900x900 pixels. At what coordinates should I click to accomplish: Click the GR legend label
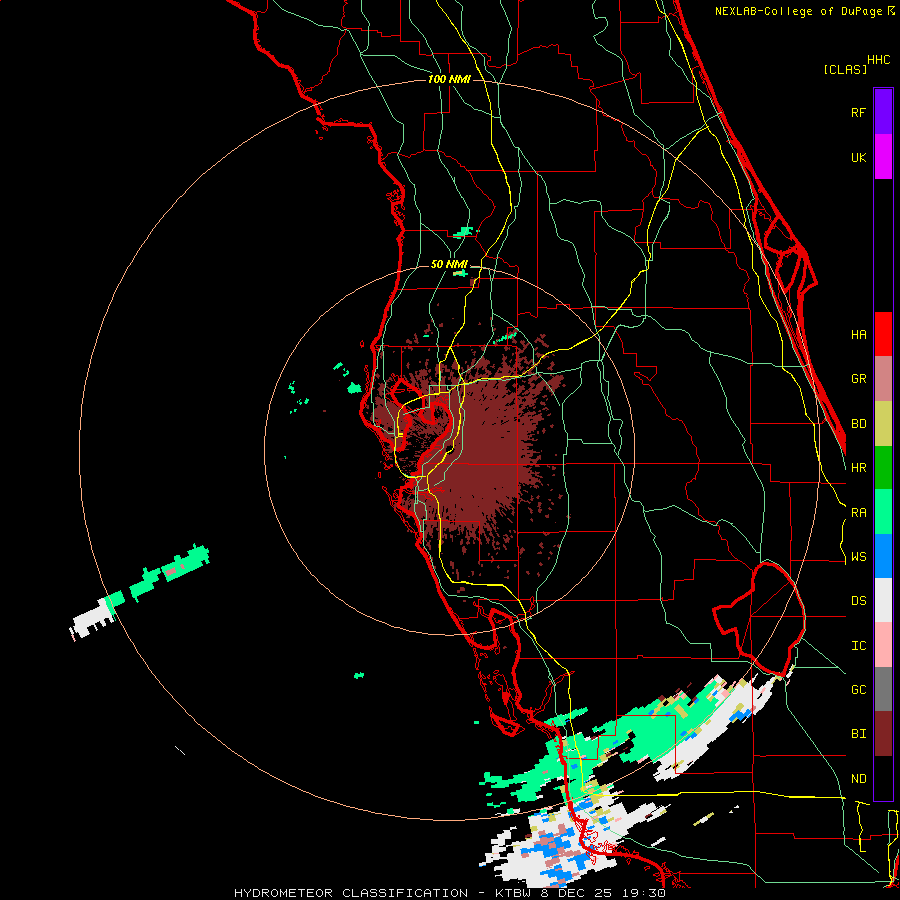coord(859,378)
